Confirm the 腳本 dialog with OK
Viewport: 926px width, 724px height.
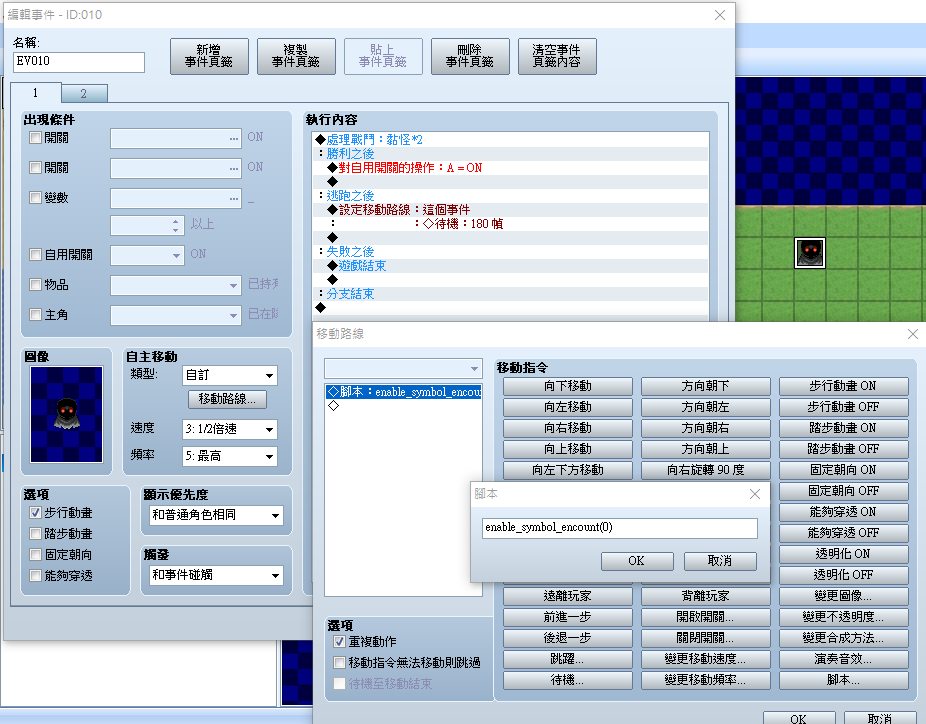coord(637,561)
